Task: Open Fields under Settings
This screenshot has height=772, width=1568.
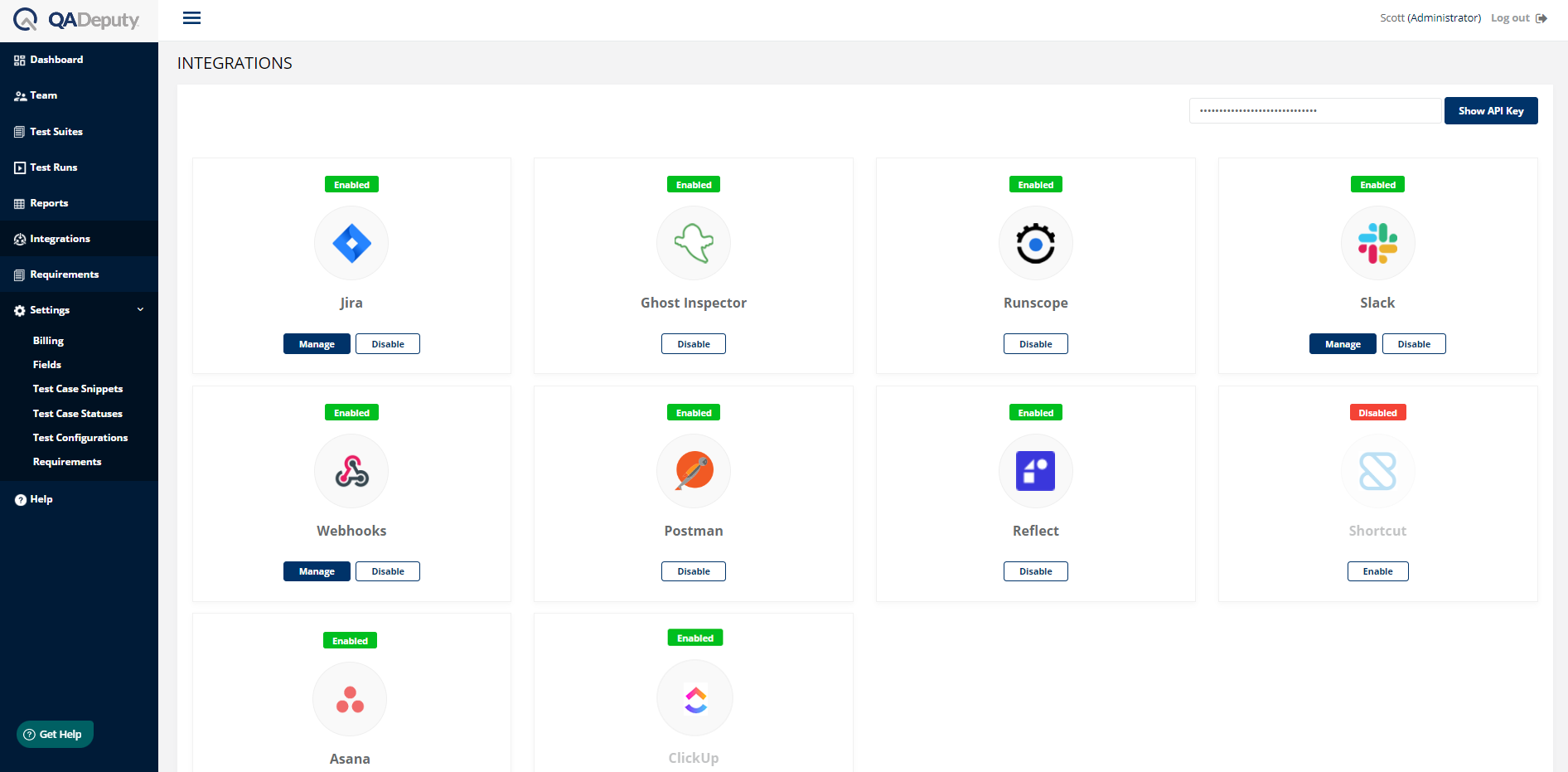Action: [x=47, y=365]
